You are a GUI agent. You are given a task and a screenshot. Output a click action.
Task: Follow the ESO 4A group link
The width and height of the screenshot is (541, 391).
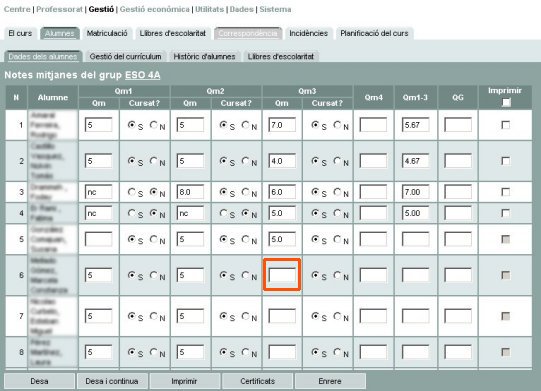(142, 75)
